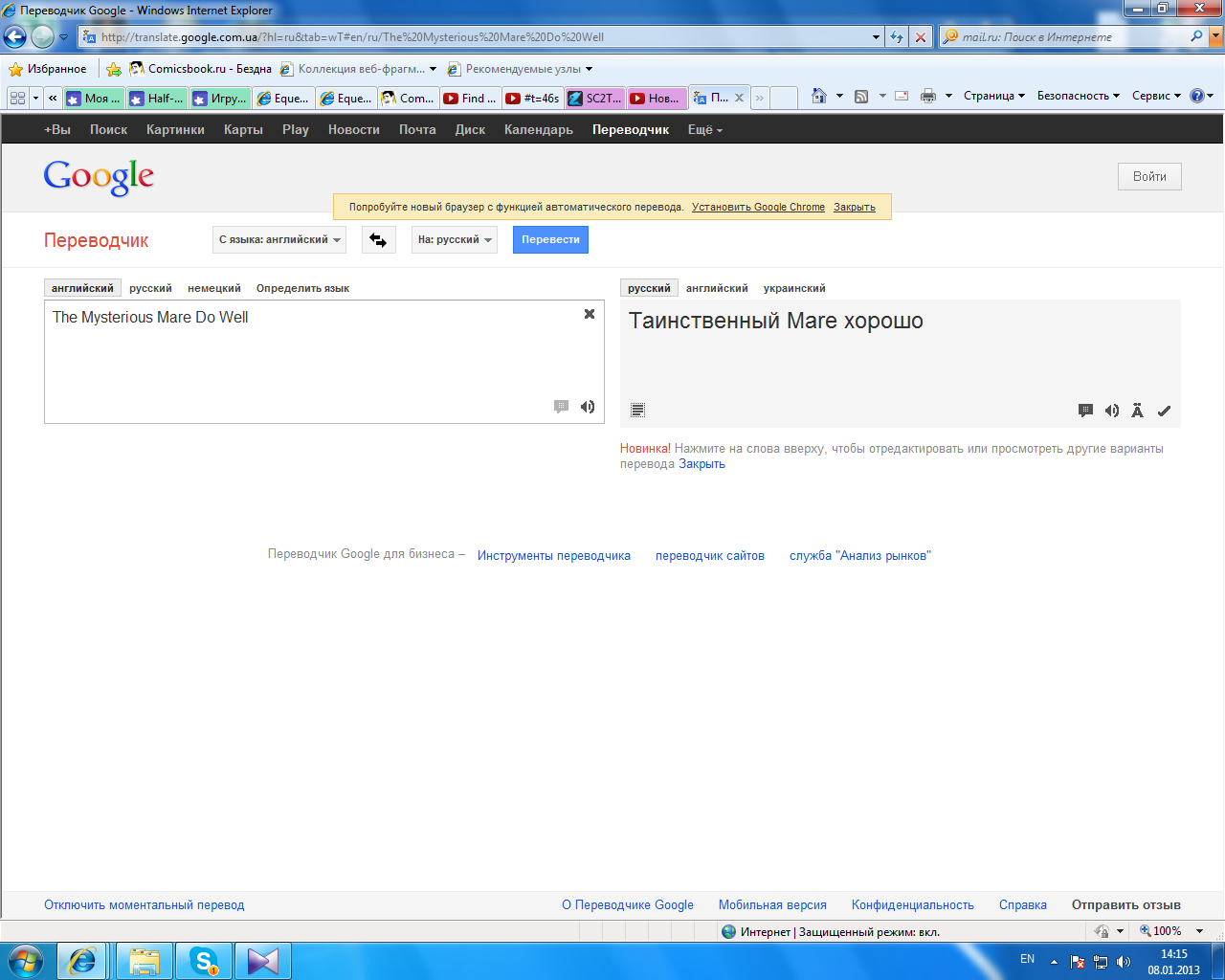Add to favorites bar star icon
This screenshot has width=1225, height=980.
(114, 69)
